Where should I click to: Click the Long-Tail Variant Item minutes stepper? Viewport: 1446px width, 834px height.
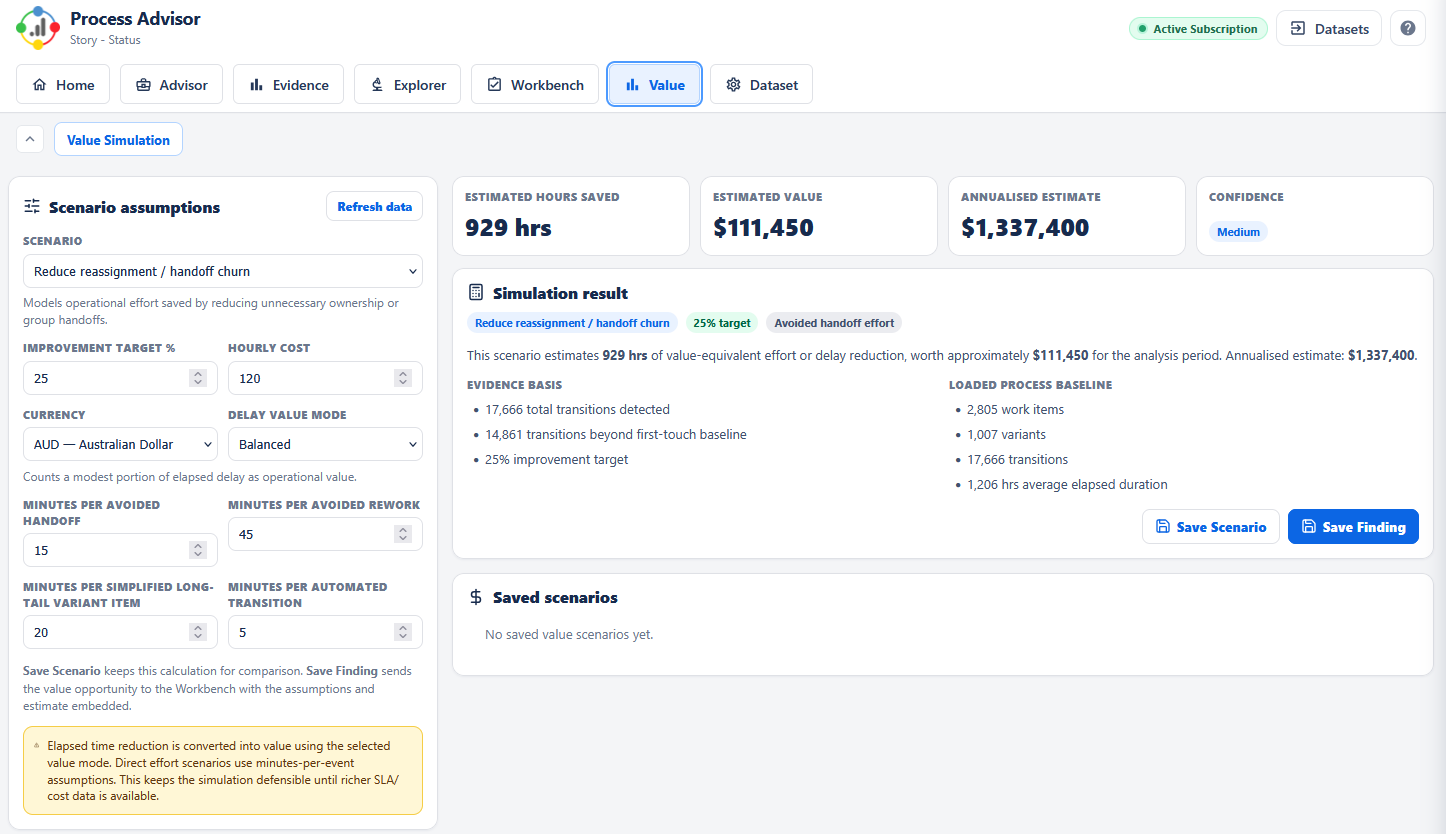click(x=198, y=632)
